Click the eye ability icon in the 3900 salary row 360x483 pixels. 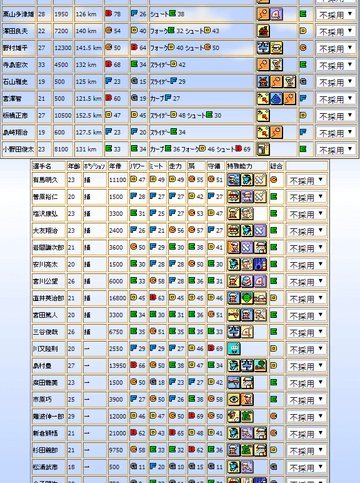[x=233, y=399]
